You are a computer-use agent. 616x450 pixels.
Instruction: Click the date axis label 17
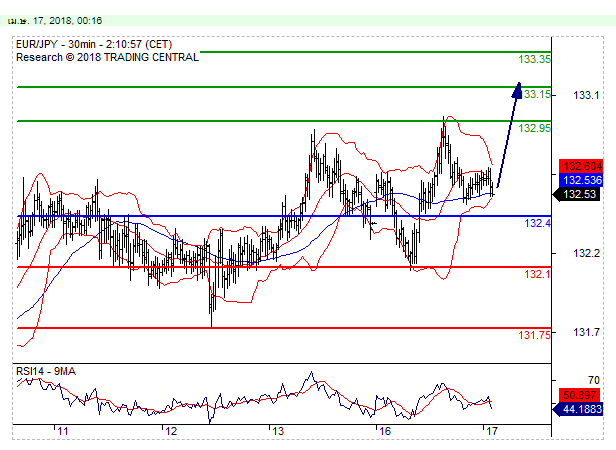tap(492, 432)
